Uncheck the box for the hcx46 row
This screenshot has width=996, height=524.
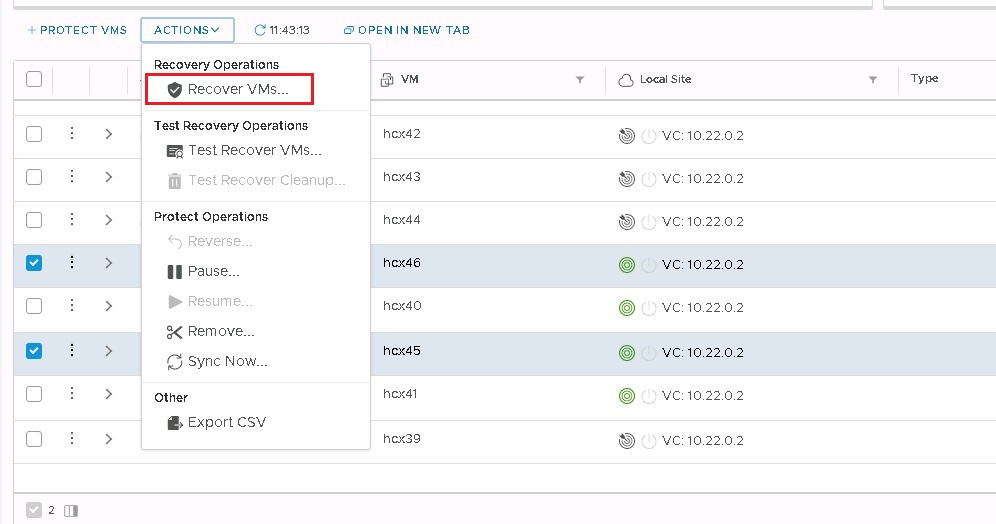34,263
